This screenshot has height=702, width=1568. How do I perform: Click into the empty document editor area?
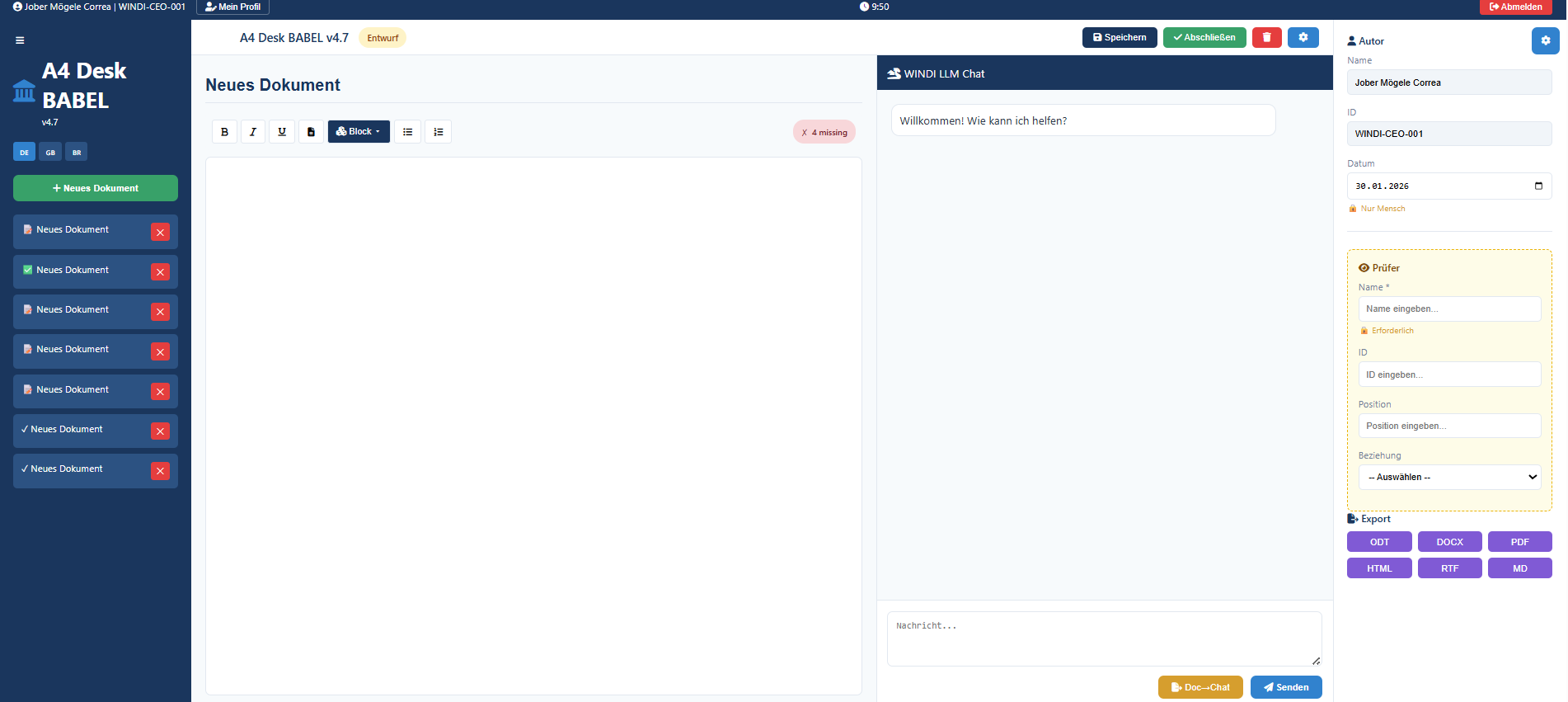pos(533,426)
